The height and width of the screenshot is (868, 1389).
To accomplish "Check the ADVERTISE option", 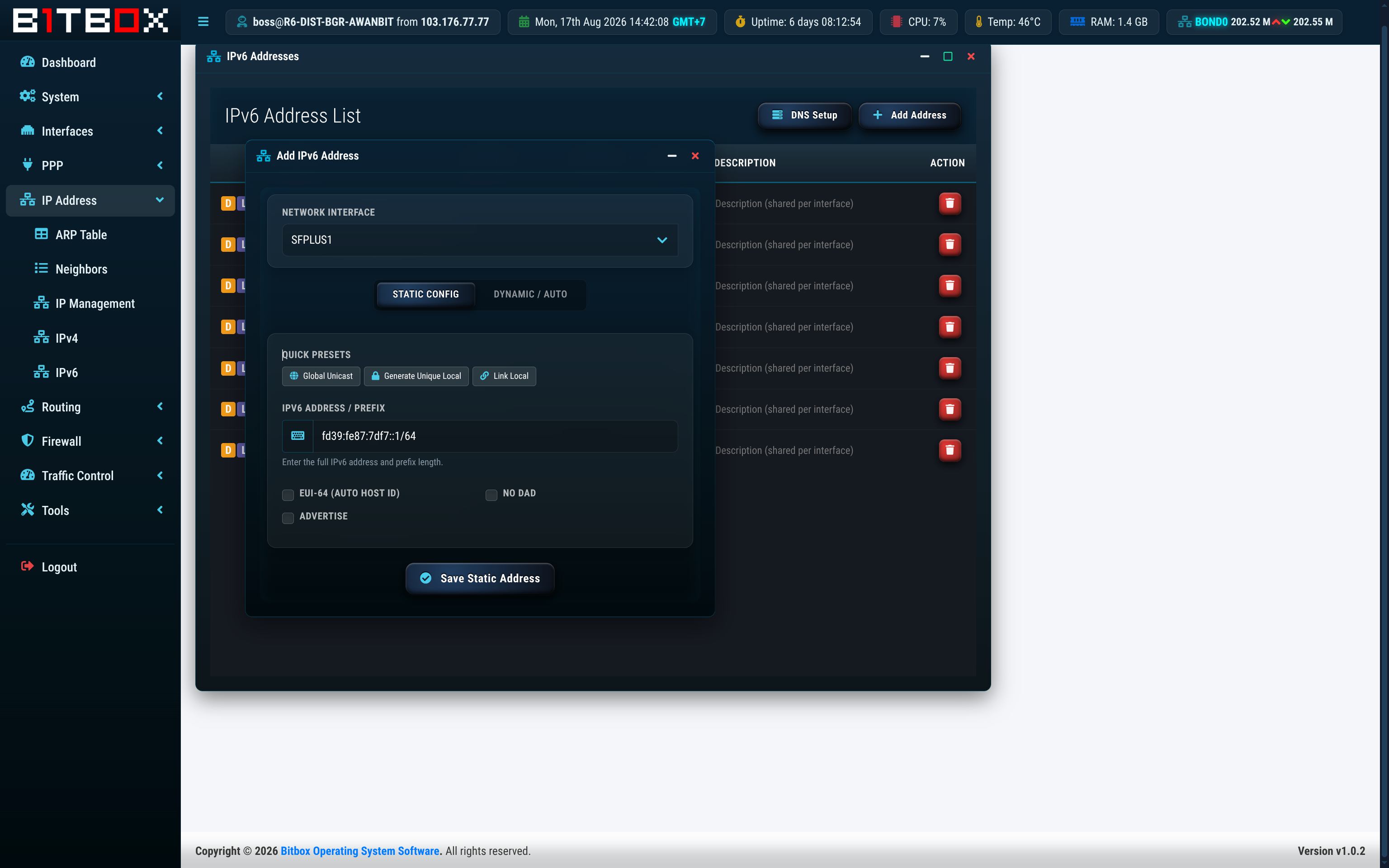I will [x=288, y=517].
